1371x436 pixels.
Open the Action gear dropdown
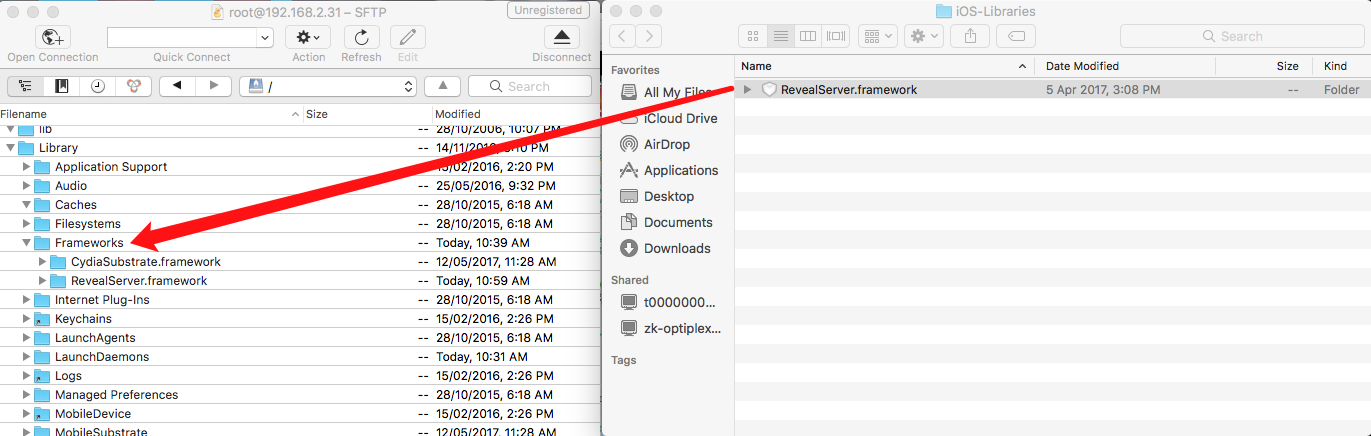308,38
